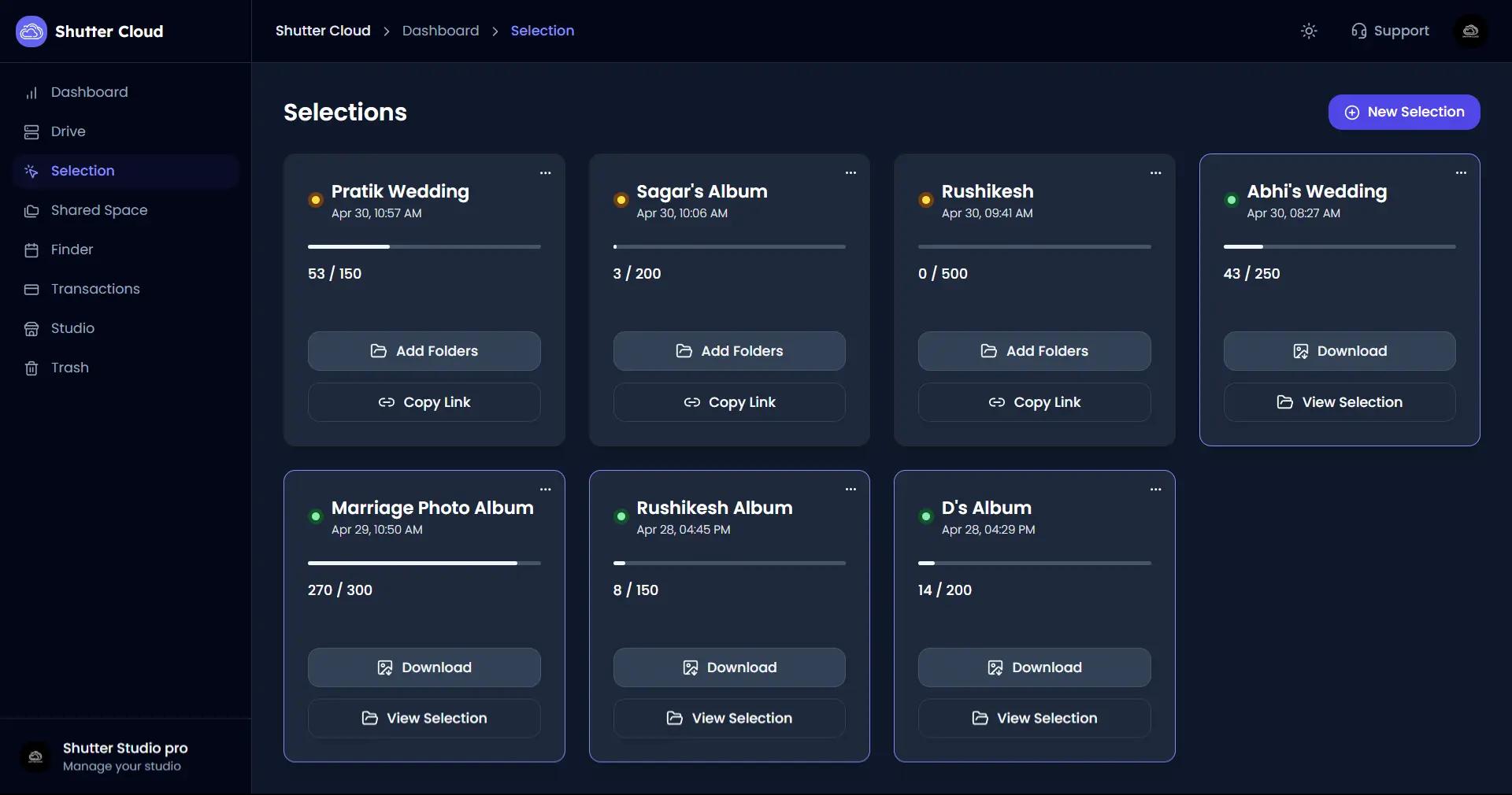Go to Dashboard via the breadcrumb
Viewport: 1512px width, 795px height.
coord(440,31)
